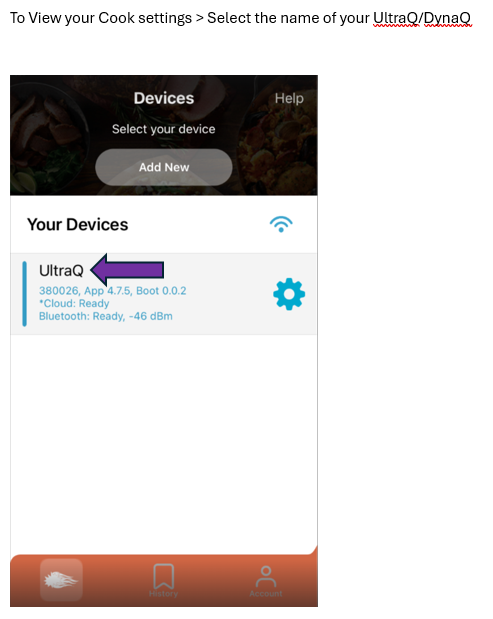Tap the Account person icon

(x=266, y=576)
